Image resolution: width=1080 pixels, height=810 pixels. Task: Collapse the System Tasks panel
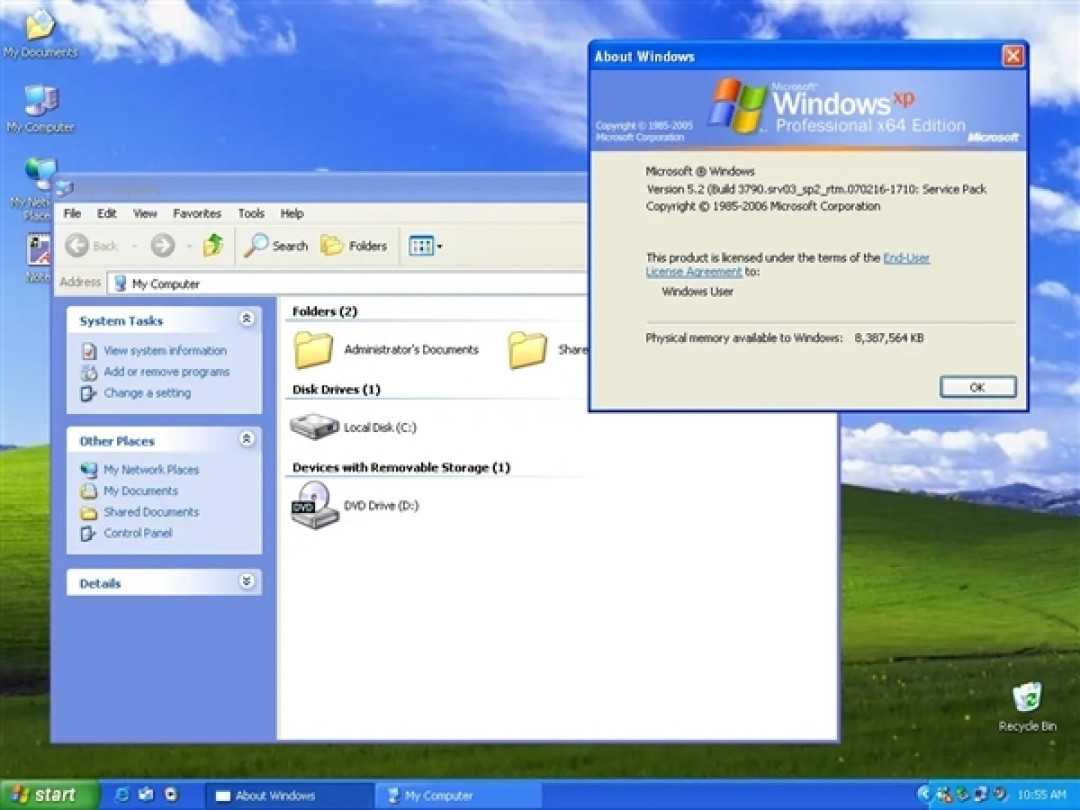click(246, 319)
